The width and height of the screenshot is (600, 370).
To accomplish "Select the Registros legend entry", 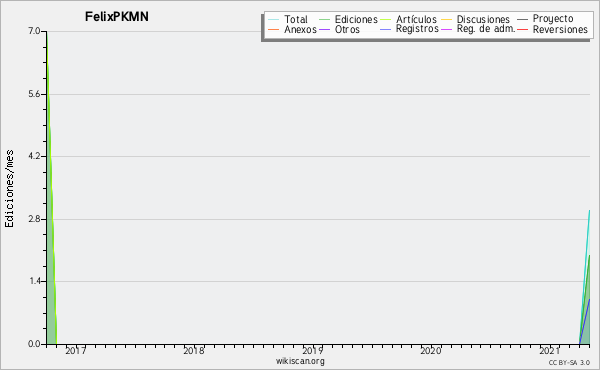I will [x=409, y=29].
